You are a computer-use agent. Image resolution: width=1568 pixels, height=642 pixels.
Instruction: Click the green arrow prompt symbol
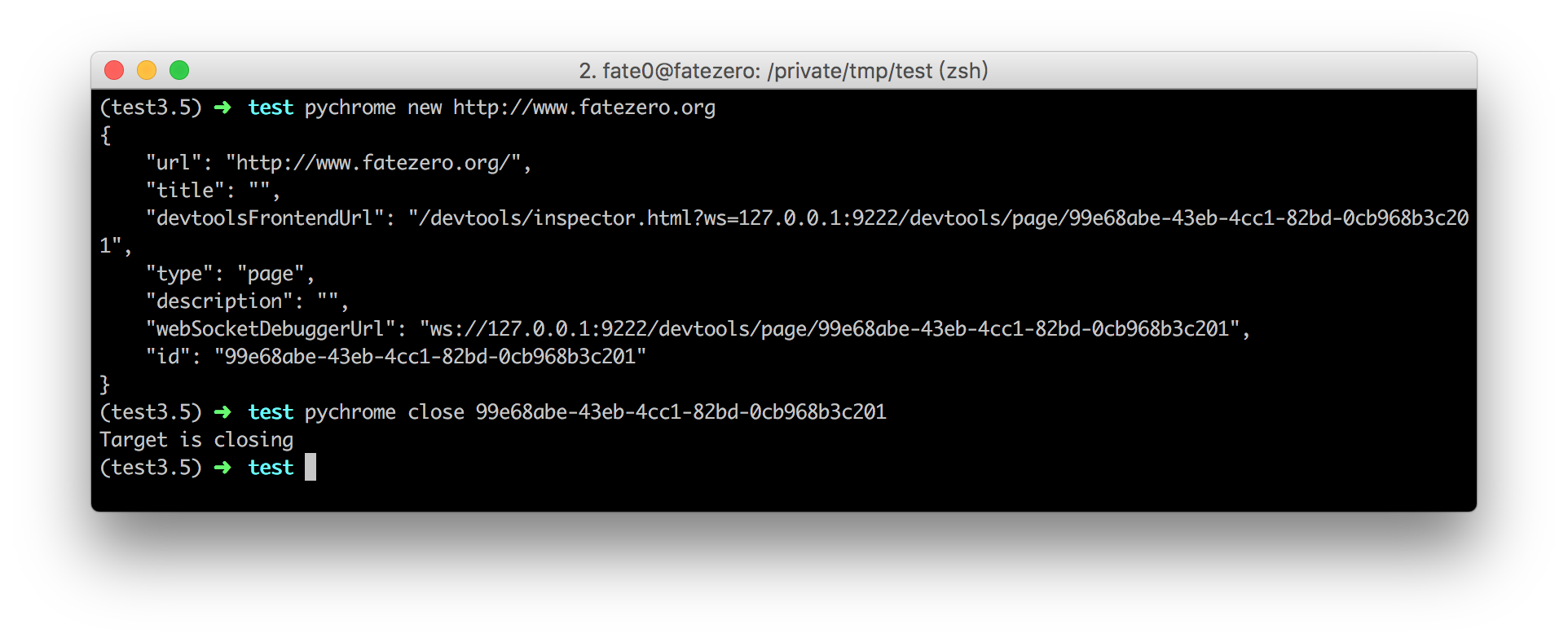(222, 107)
